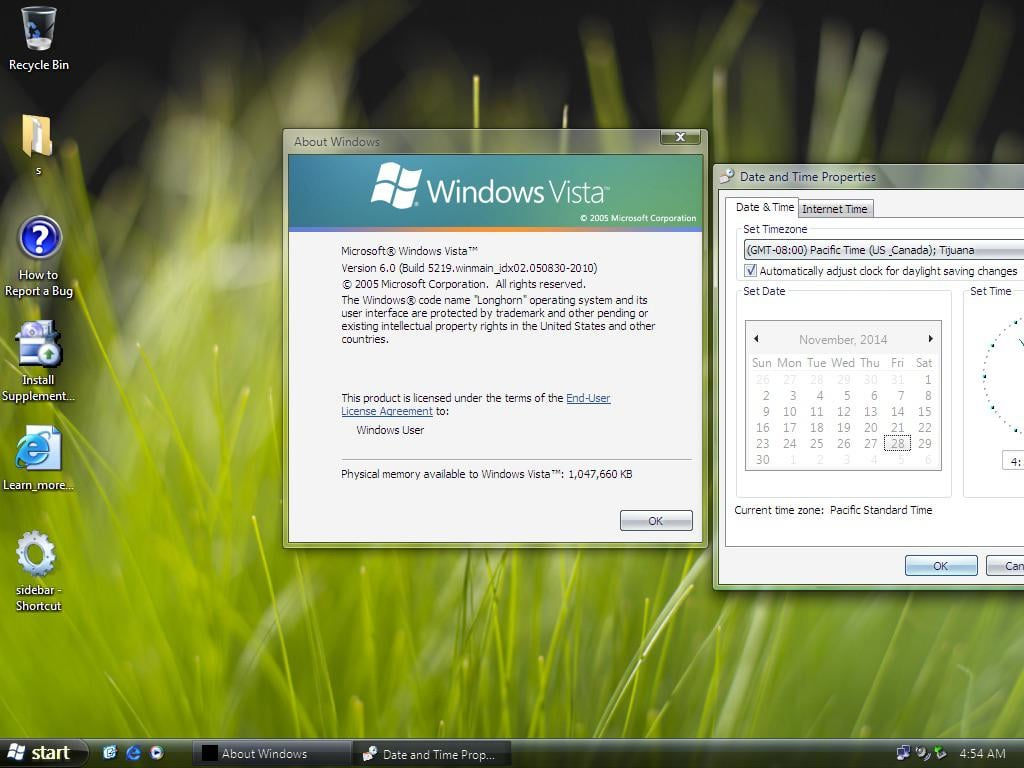Click the analog clock face under Set Time

point(1004,376)
